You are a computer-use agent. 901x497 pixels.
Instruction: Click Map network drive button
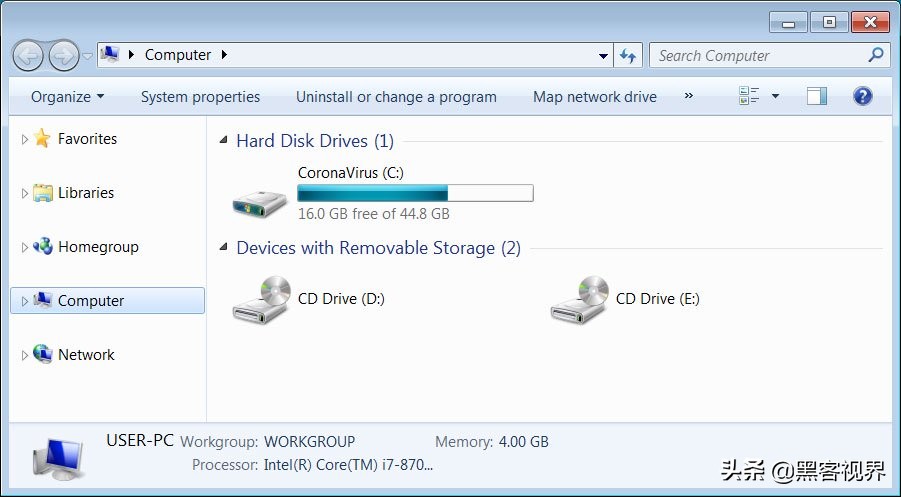(x=594, y=97)
